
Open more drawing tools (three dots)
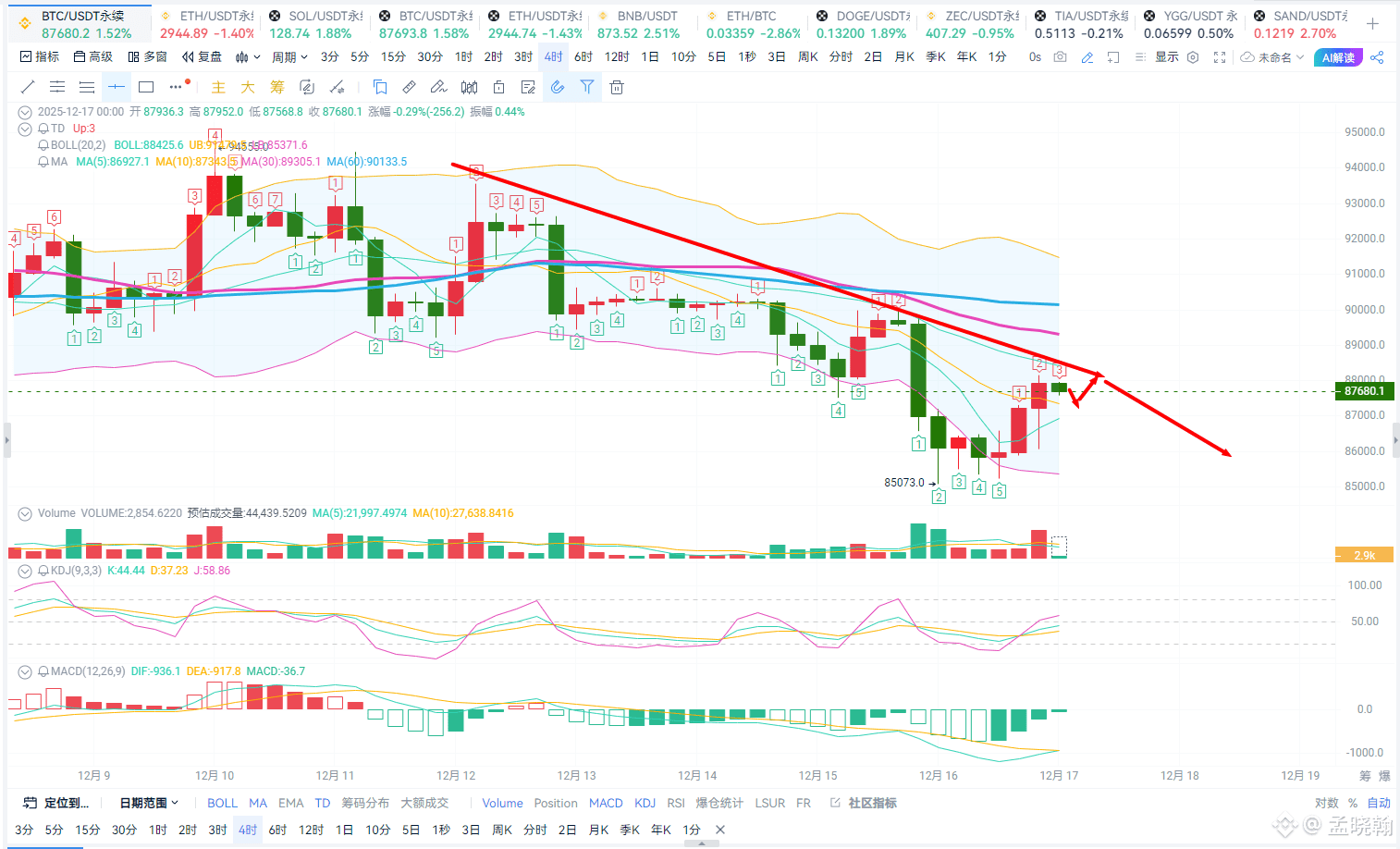(x=176, y=87)
